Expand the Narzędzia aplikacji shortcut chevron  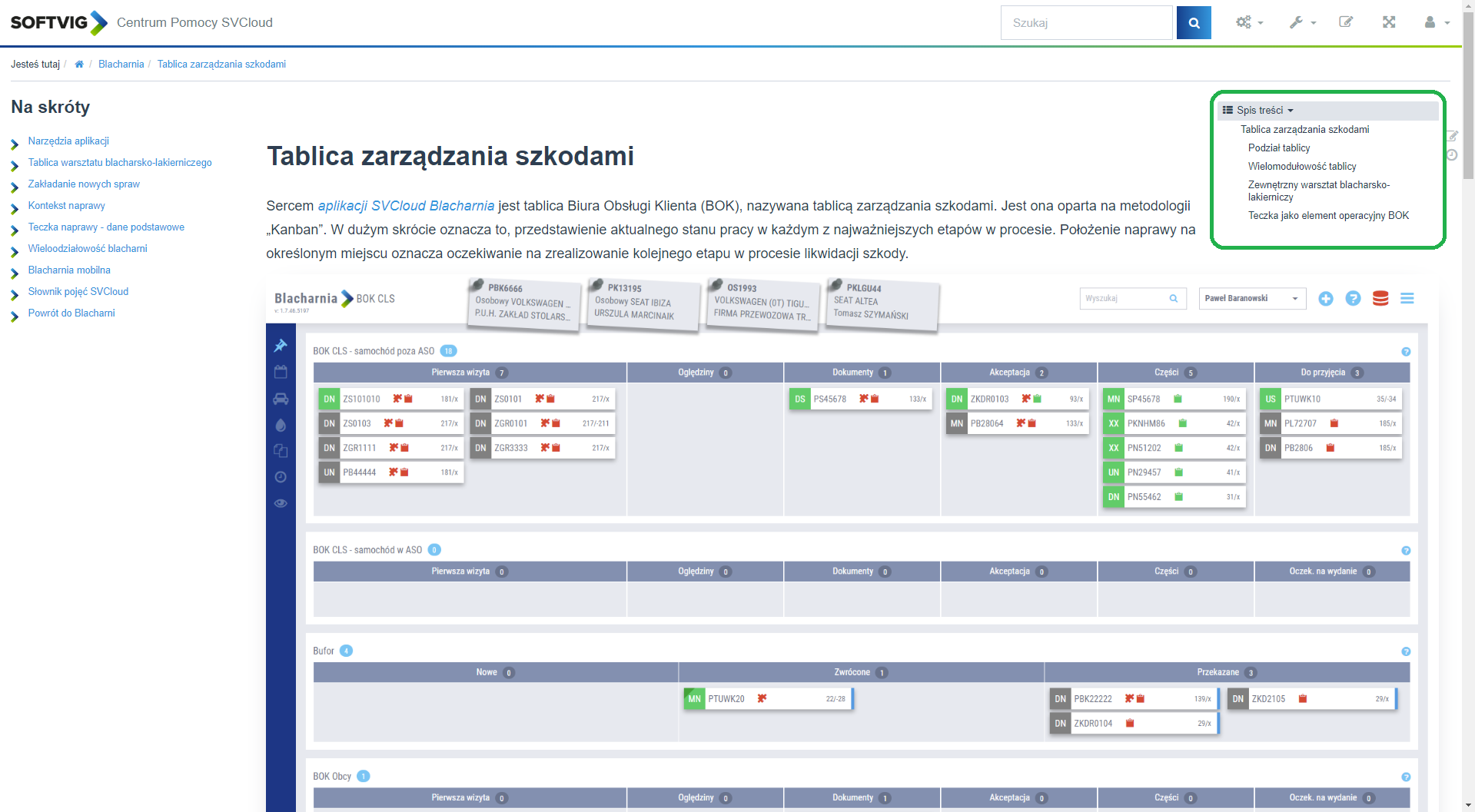15,144
